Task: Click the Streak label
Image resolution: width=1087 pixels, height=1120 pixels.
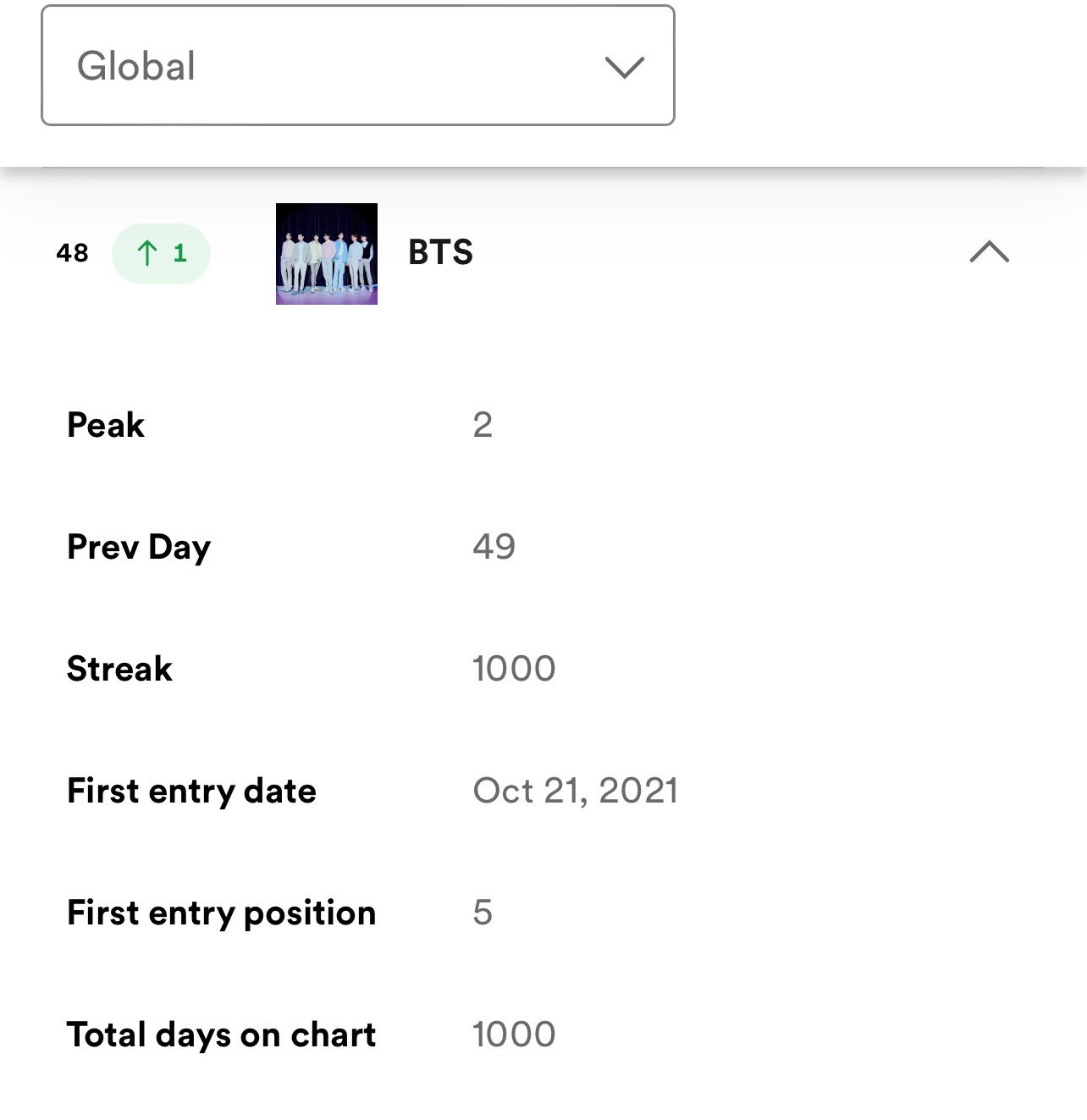Action: [x=119, y=669]
